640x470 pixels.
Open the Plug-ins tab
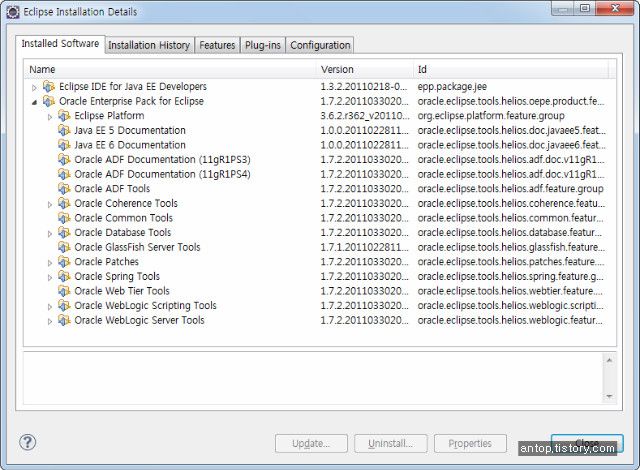(263, 45)
